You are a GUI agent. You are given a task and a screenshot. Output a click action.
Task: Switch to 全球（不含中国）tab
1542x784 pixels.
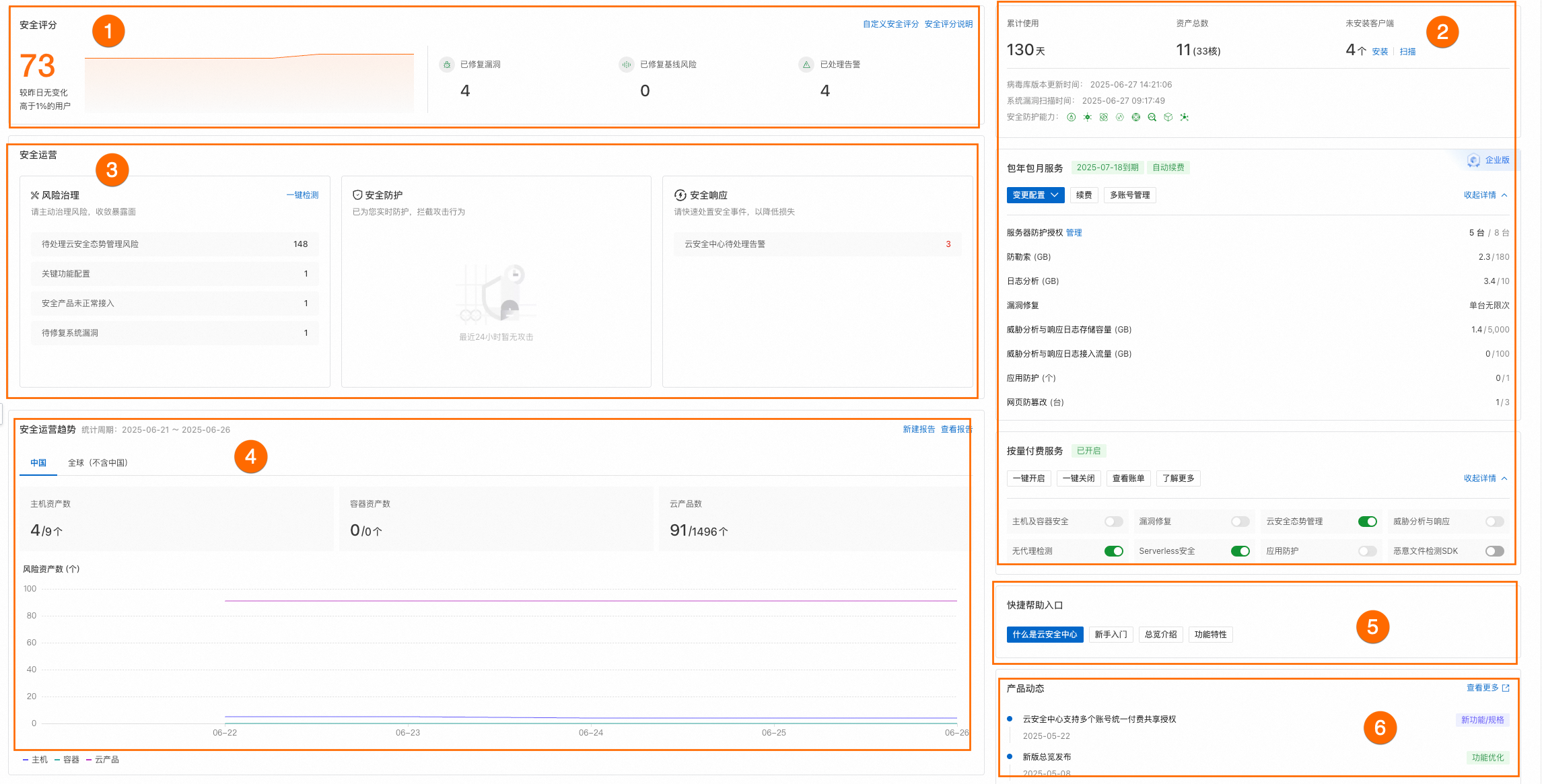pyautogui.click(x=98, y=463)
